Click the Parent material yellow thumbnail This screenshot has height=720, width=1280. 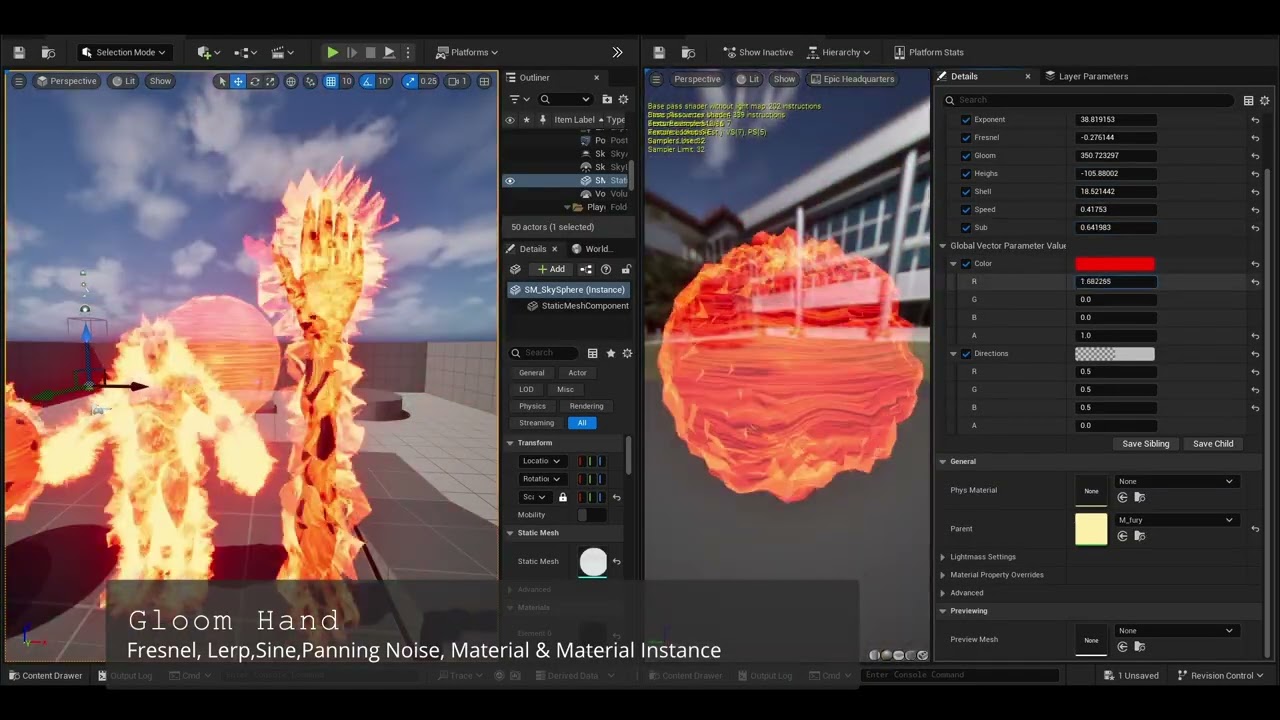1091,529
